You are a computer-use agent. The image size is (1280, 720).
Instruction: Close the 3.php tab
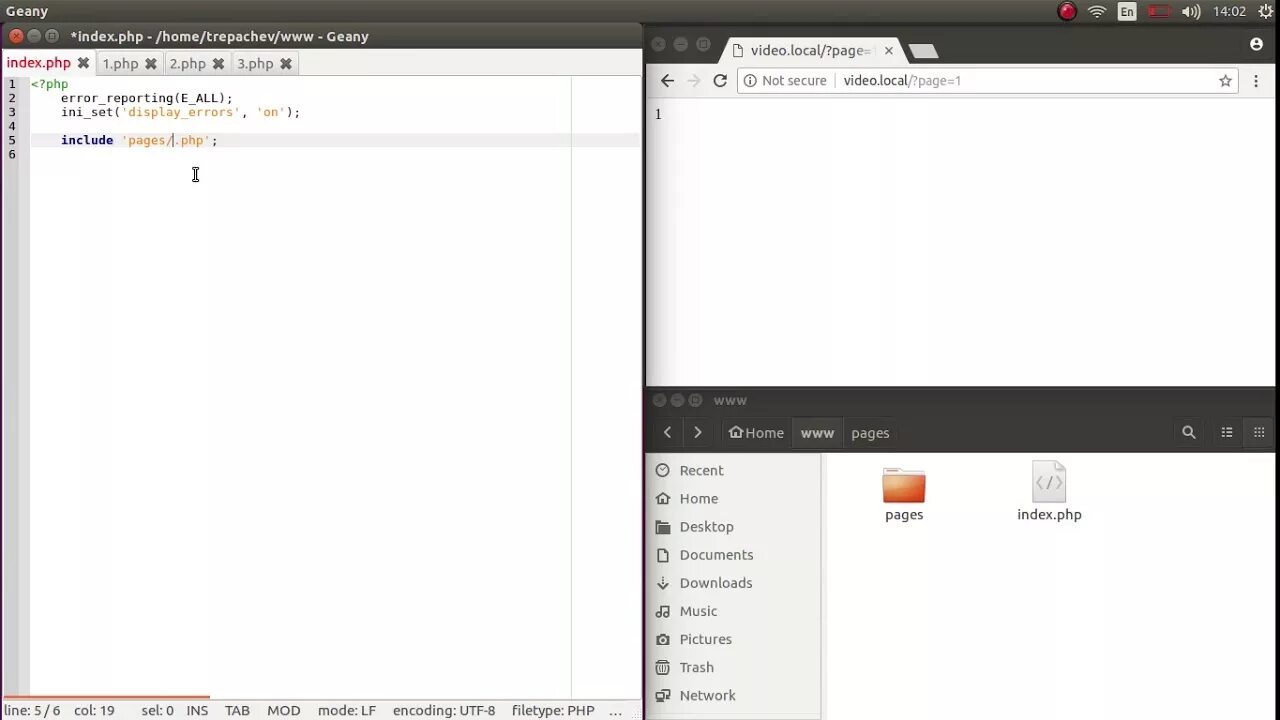[286, 63]
